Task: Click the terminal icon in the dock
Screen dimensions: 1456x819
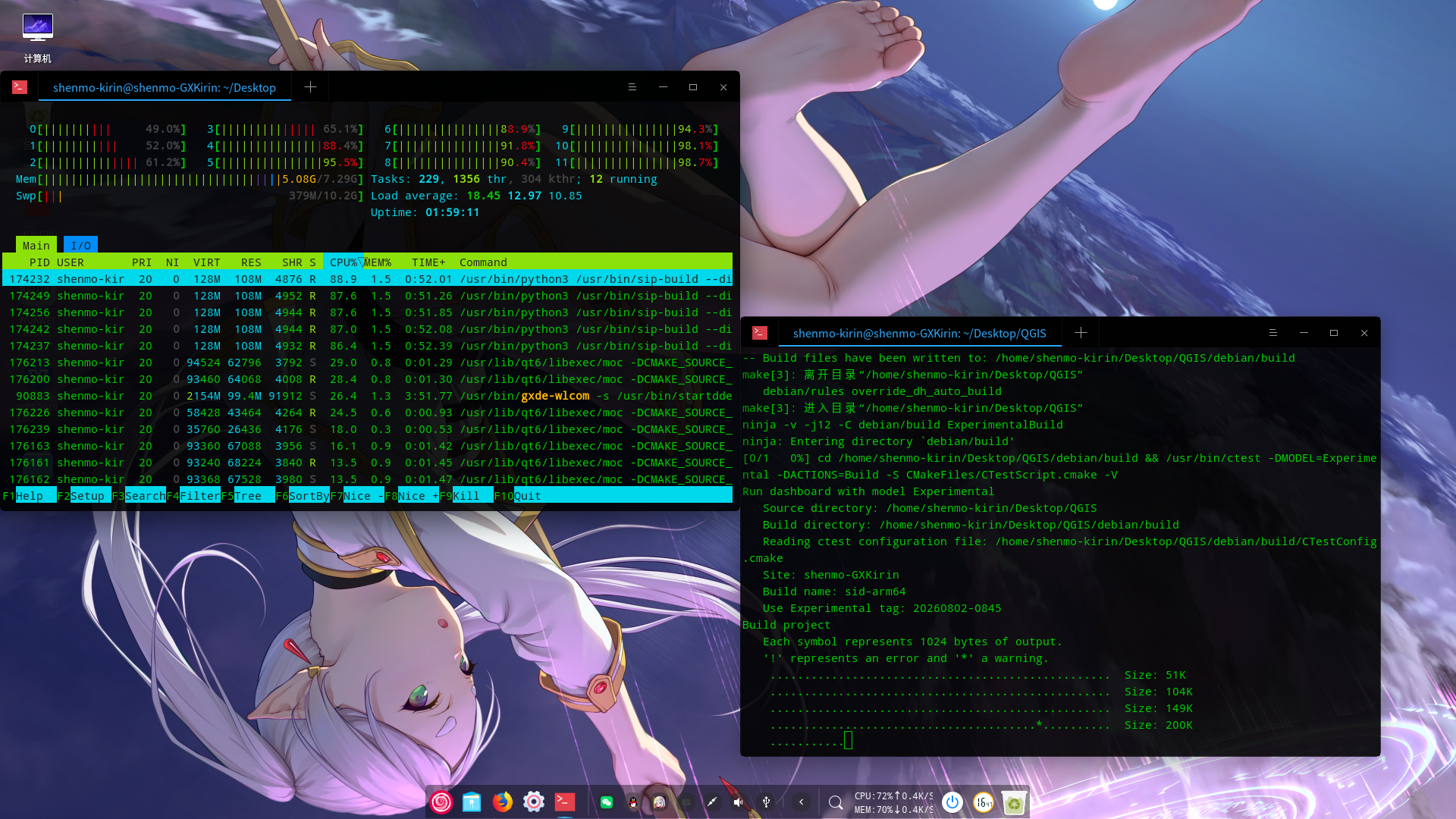Action: [565, 802]
